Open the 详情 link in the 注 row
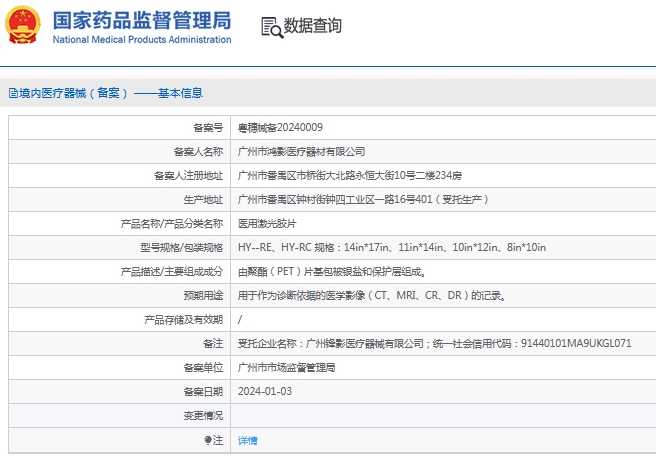This screenshot has width=656, height=459. 248,440
